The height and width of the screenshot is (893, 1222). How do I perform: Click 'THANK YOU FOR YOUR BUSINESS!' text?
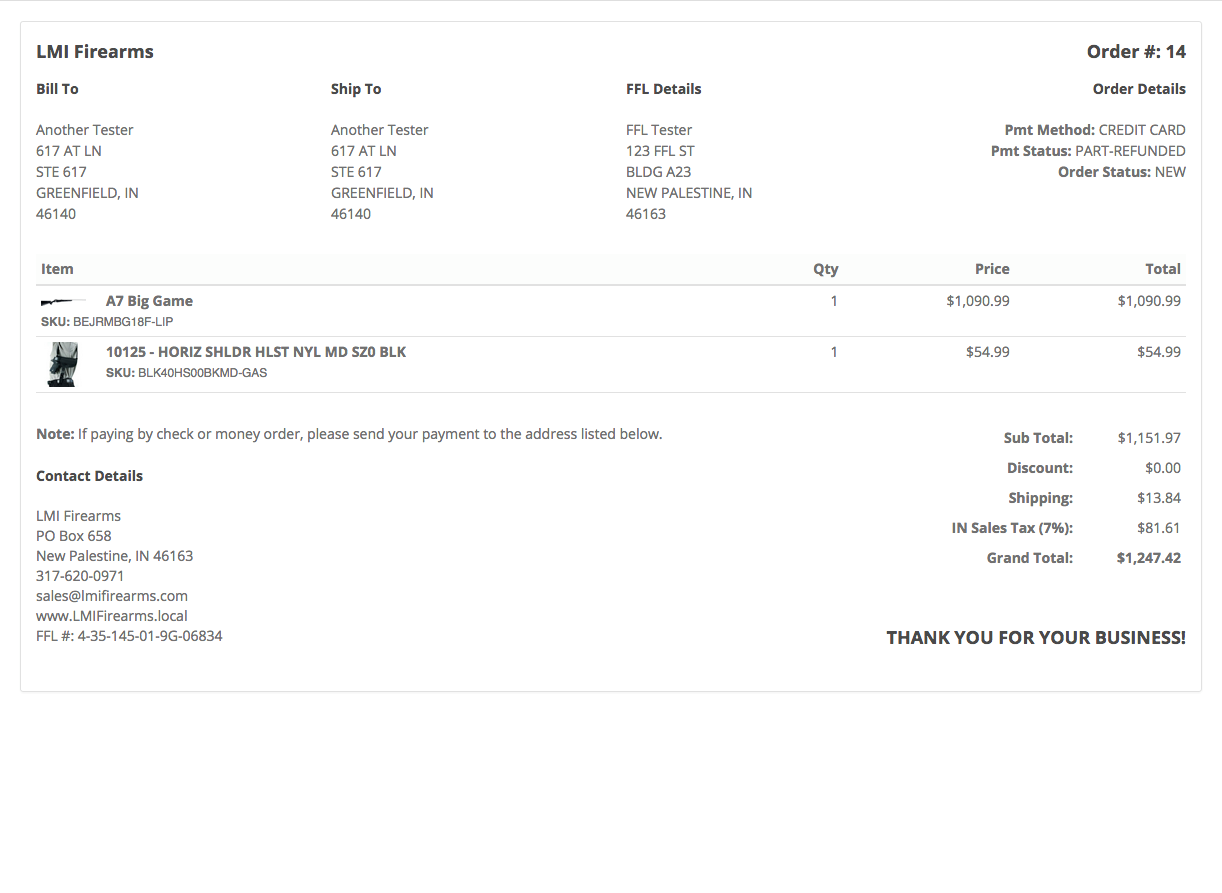(1036, 638)
